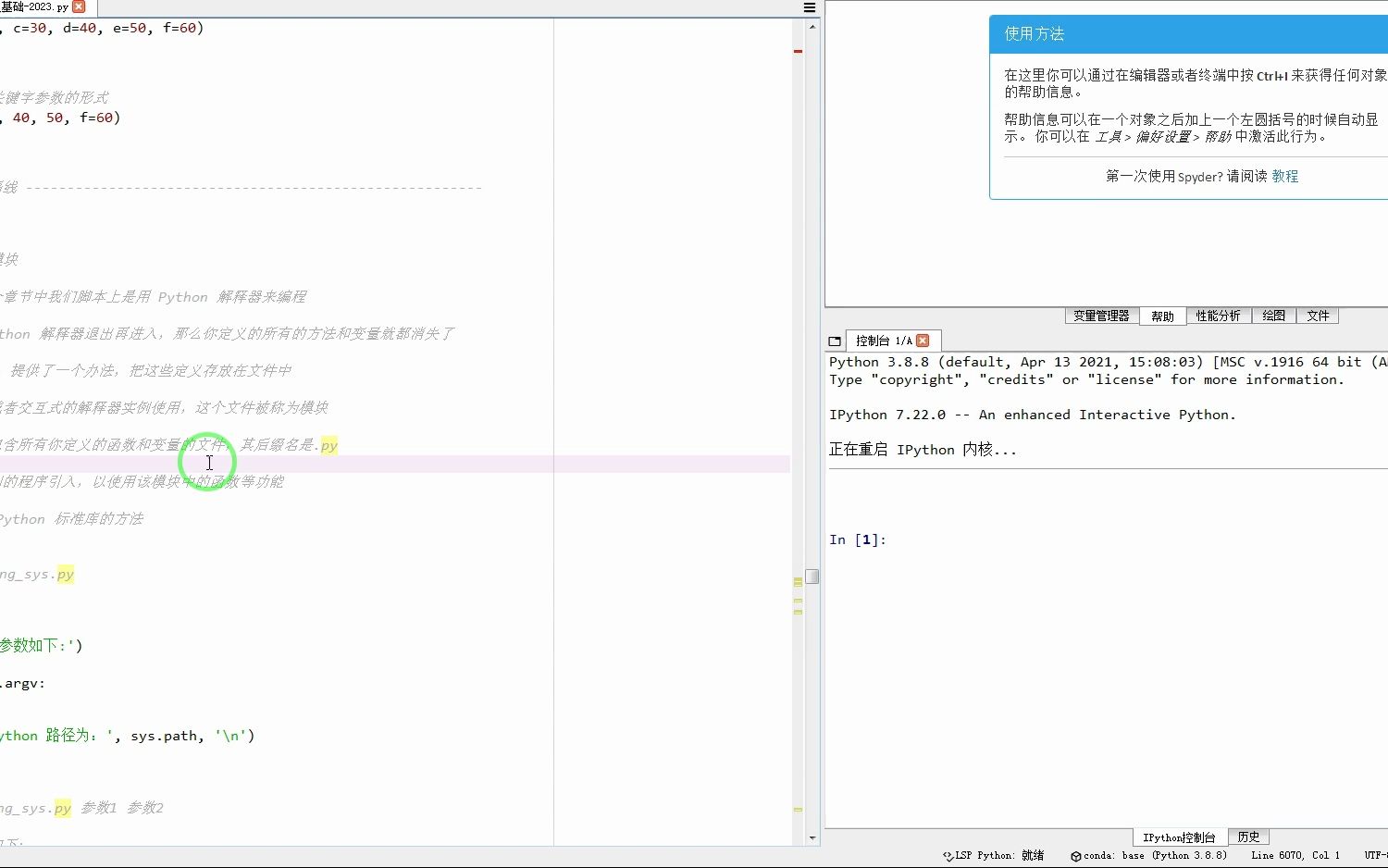This screenshot has height=868, width=1388.
Task: Click the browse tabs icon beside console tab
Action: click(x=835, y=341)
